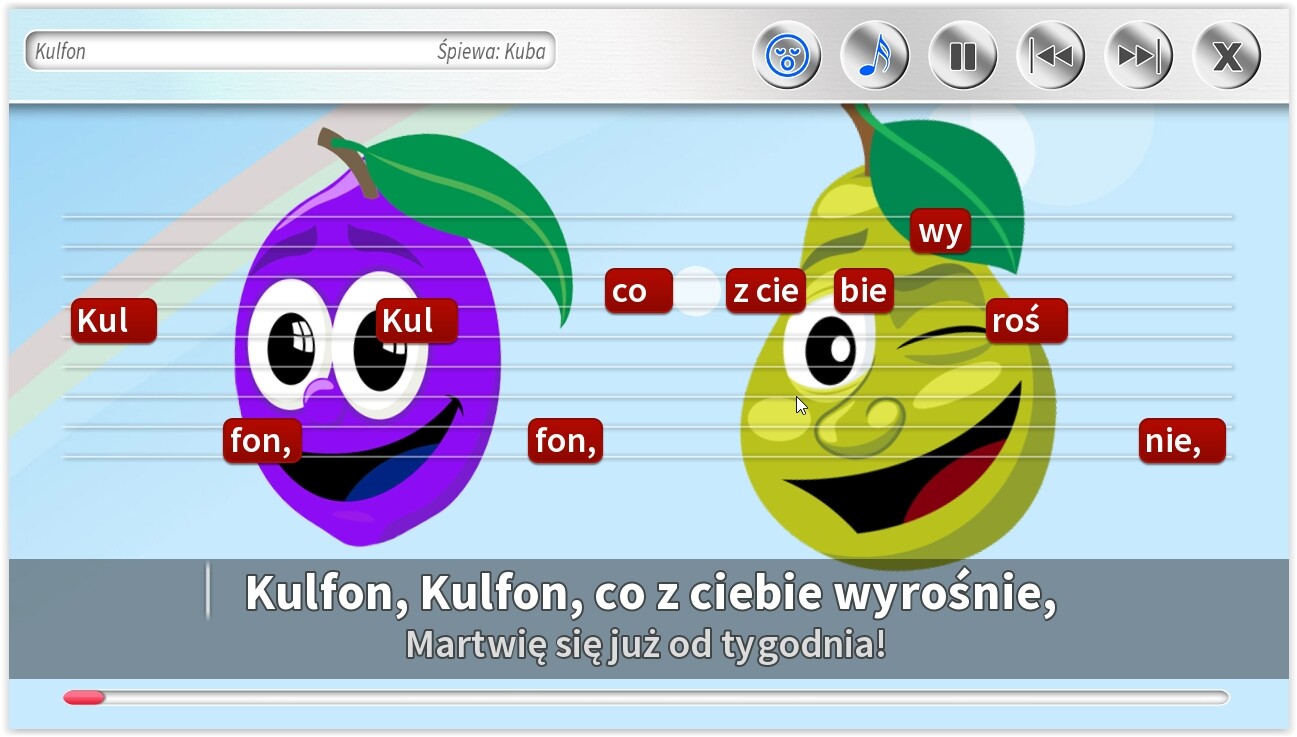Exit karaoke with the X button
The width and height of the screenshot is (1297, 737).
click(x=1226, y=56)
